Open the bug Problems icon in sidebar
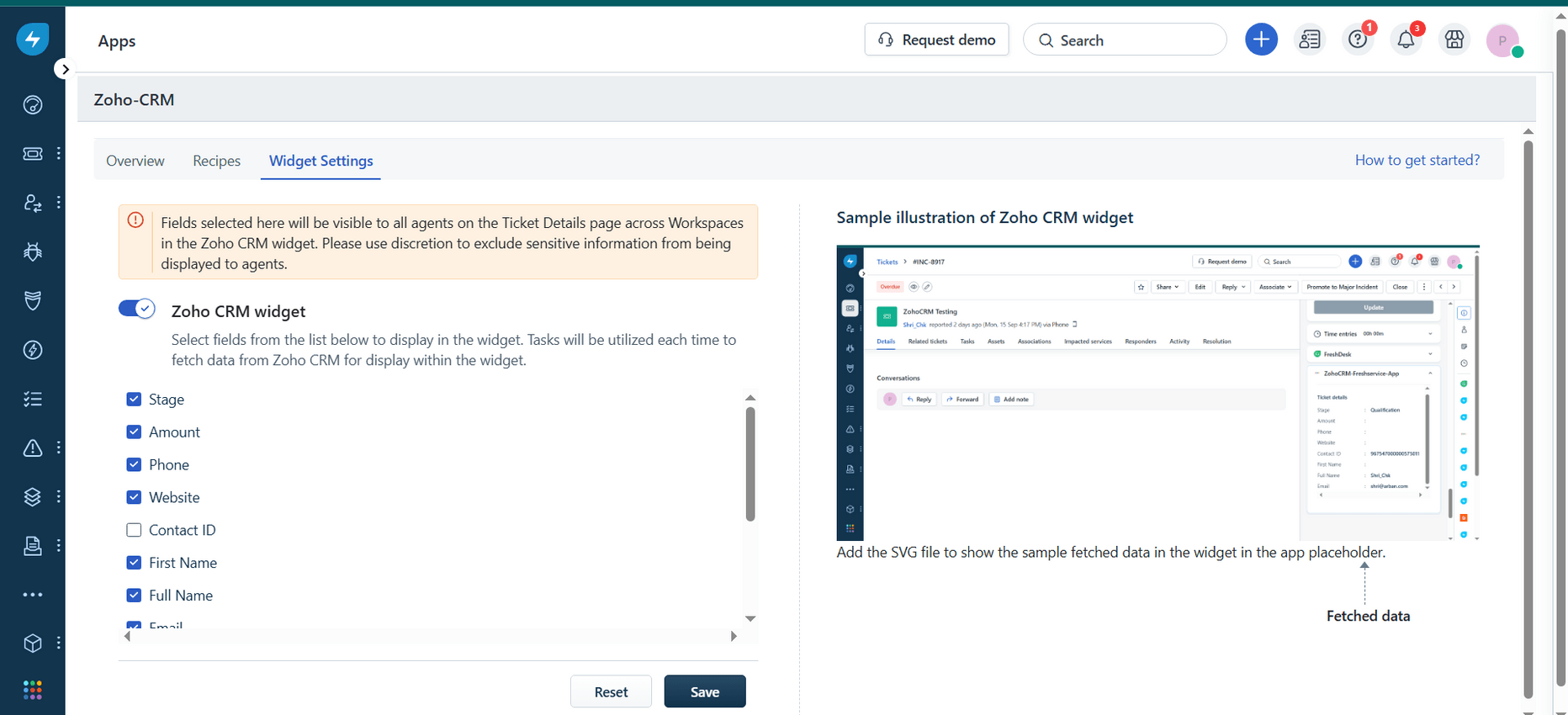The image size is (1568, 715). click(x=33, y=252)
